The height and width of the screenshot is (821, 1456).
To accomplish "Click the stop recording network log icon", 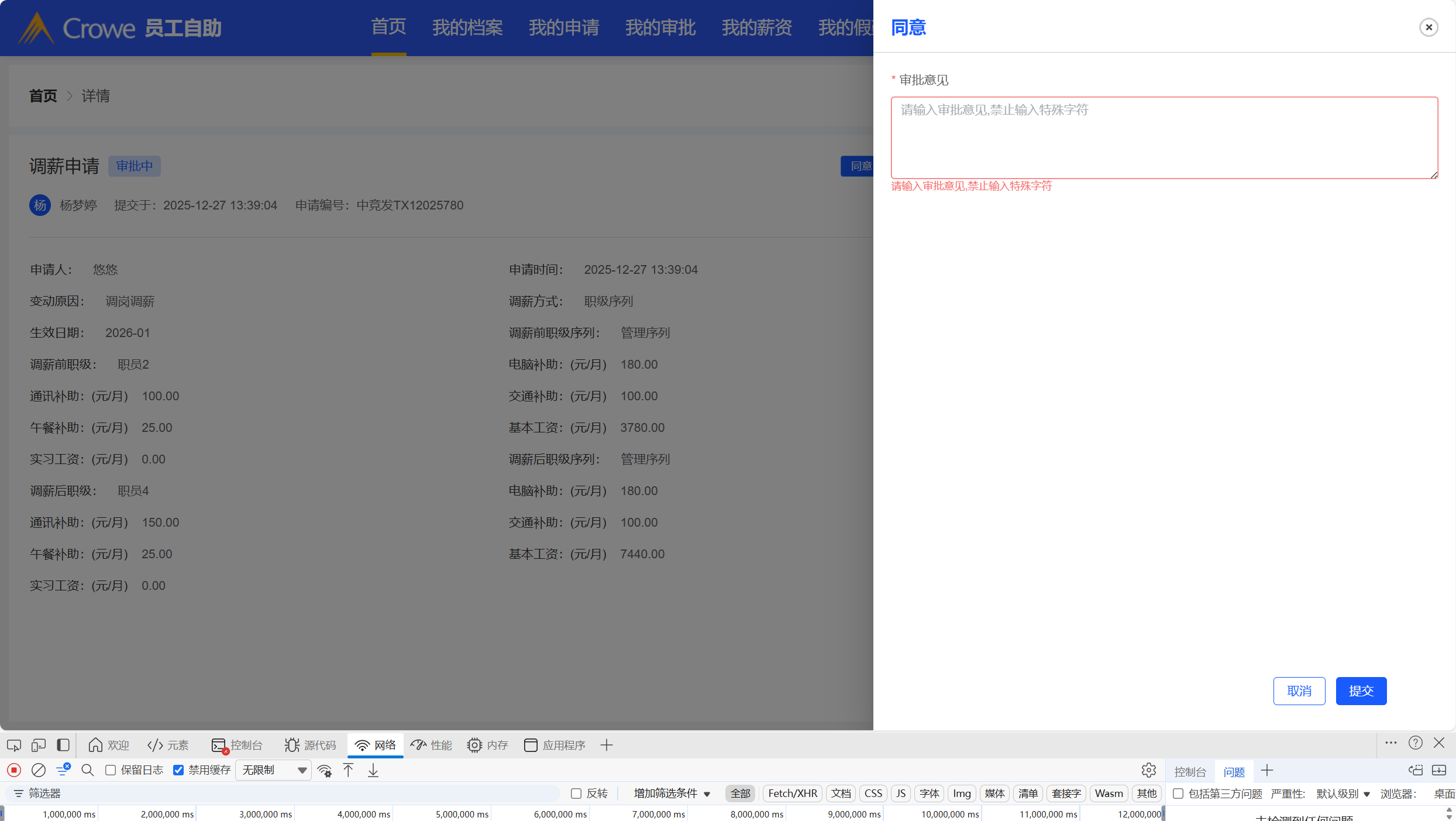I will pos(14,770).
